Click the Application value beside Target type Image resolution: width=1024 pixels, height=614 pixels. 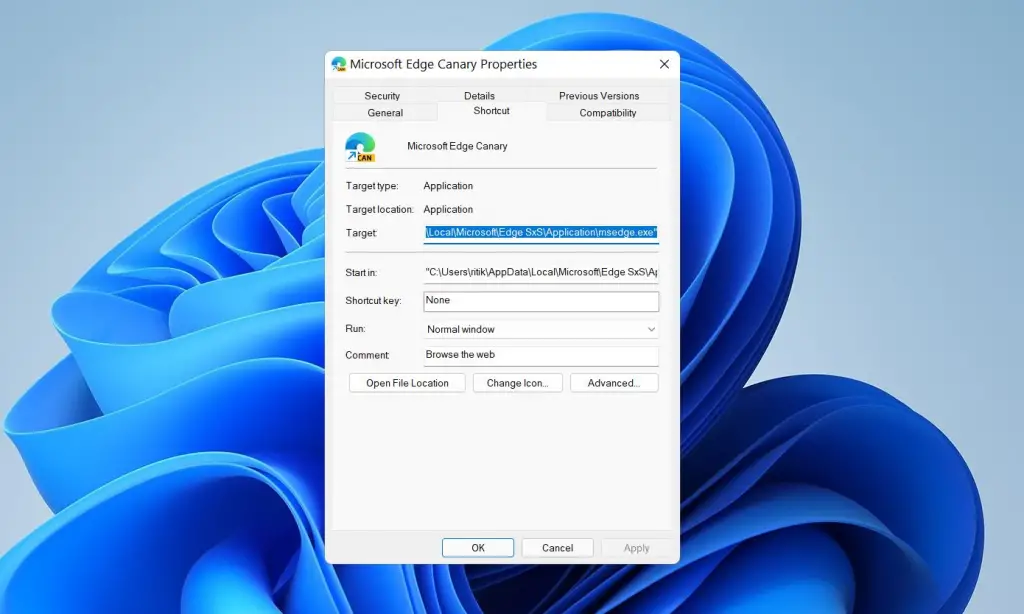pos(448,186)
